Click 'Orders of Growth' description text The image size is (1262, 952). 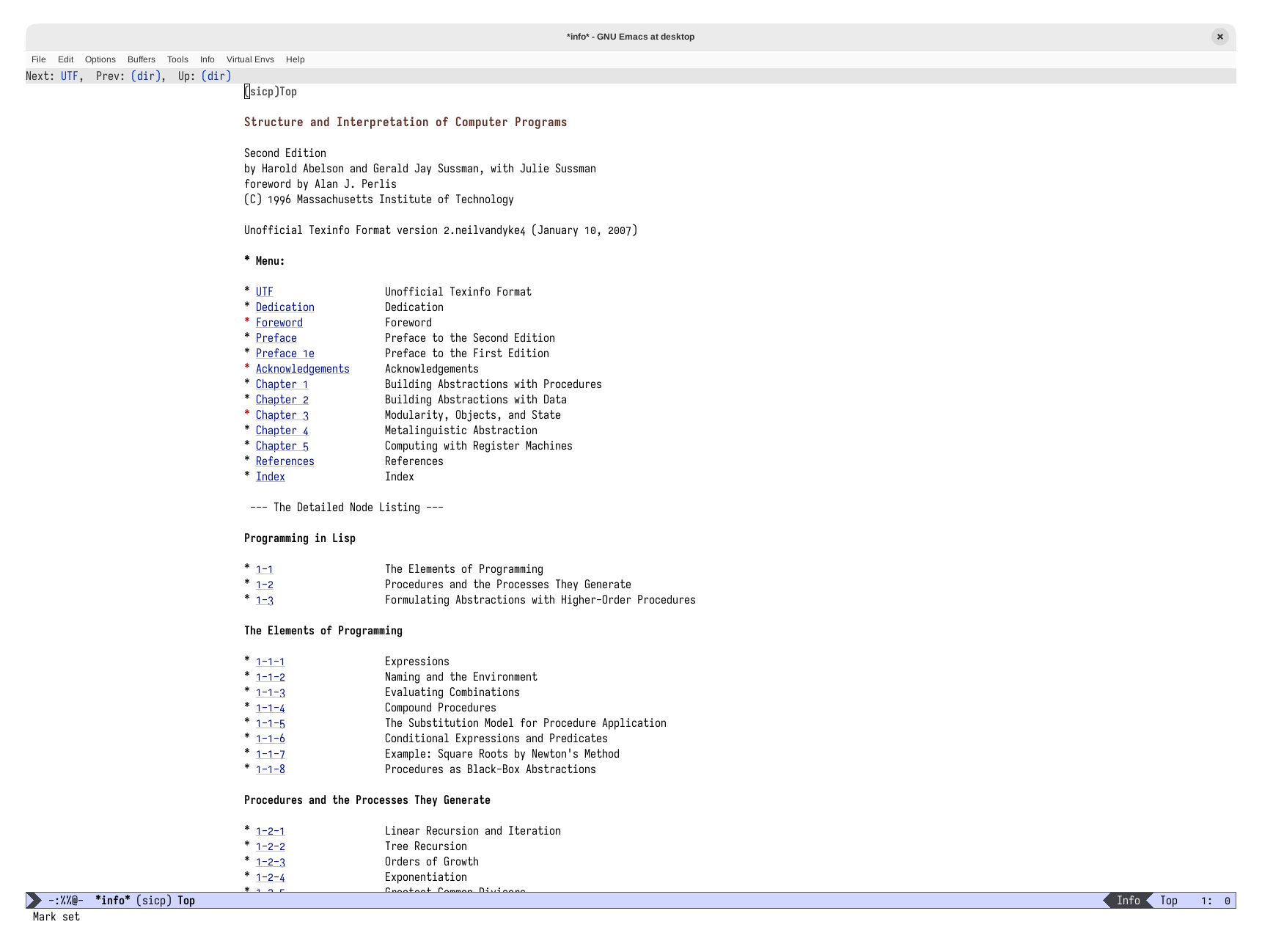432,862
